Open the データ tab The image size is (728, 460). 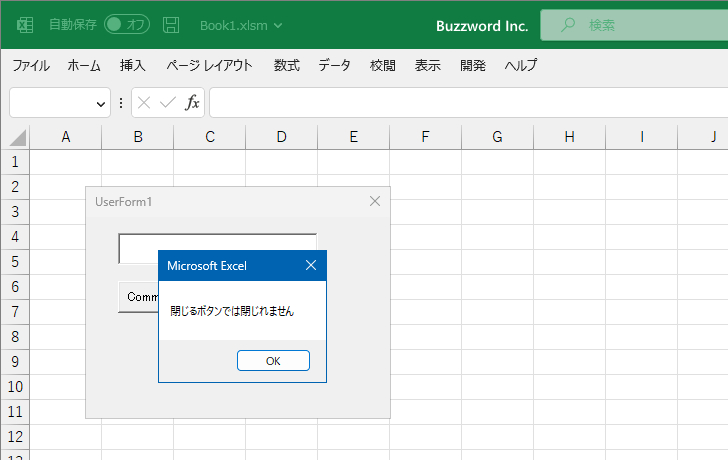(x=334, y=65)
